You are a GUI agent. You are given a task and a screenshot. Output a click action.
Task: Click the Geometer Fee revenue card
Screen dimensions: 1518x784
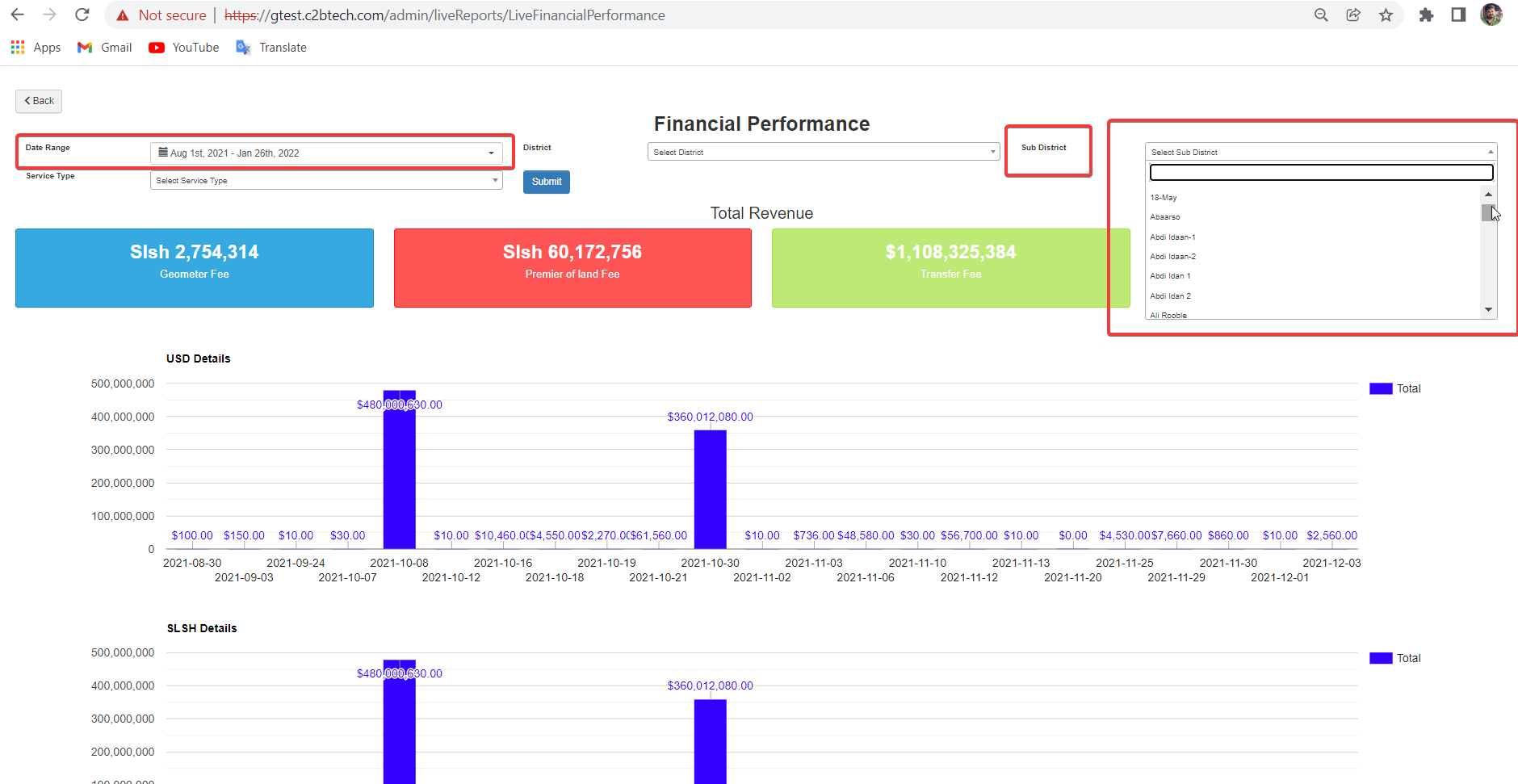(x=195, y=268)
